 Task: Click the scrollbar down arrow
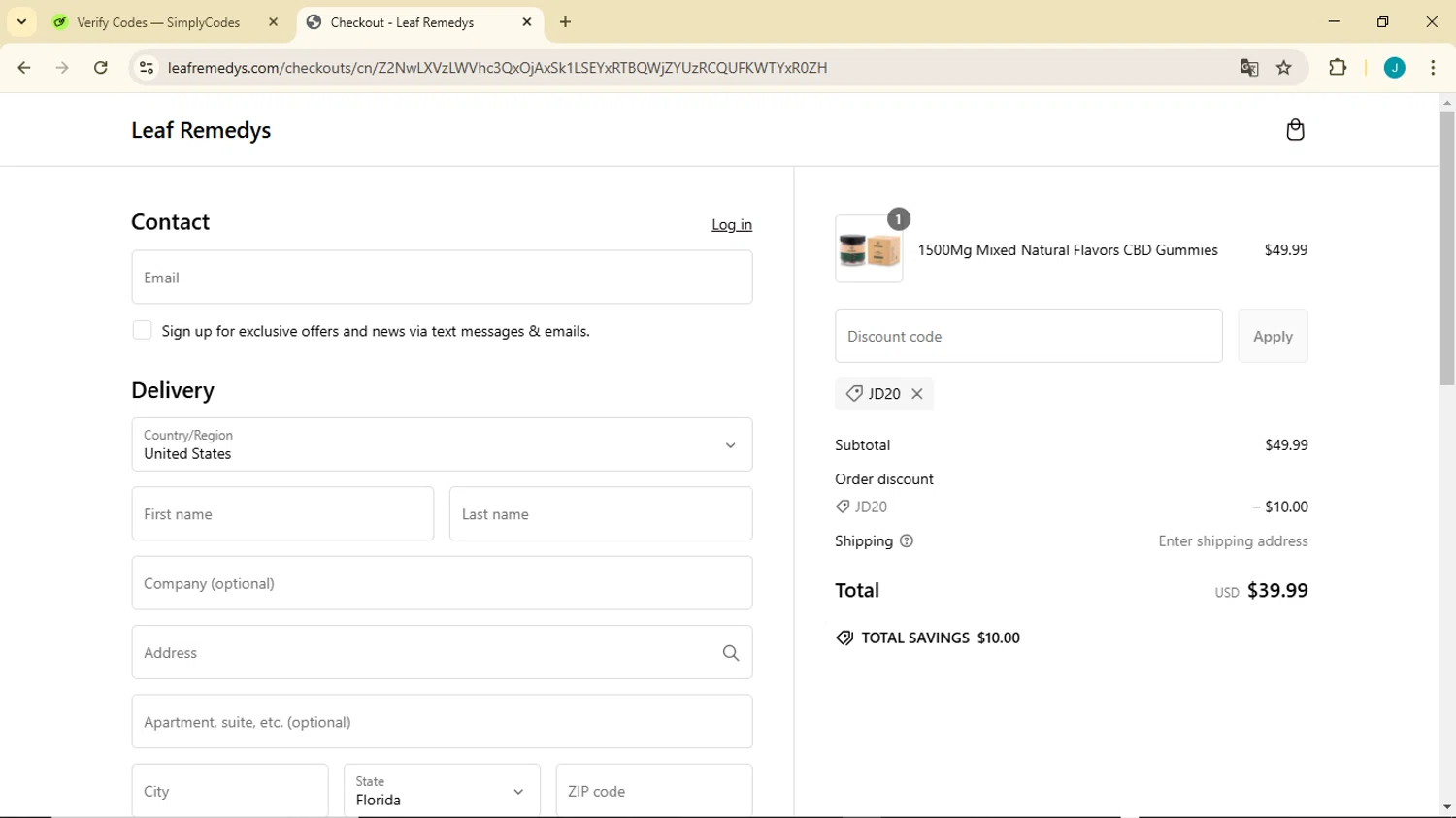point(1447,807)
